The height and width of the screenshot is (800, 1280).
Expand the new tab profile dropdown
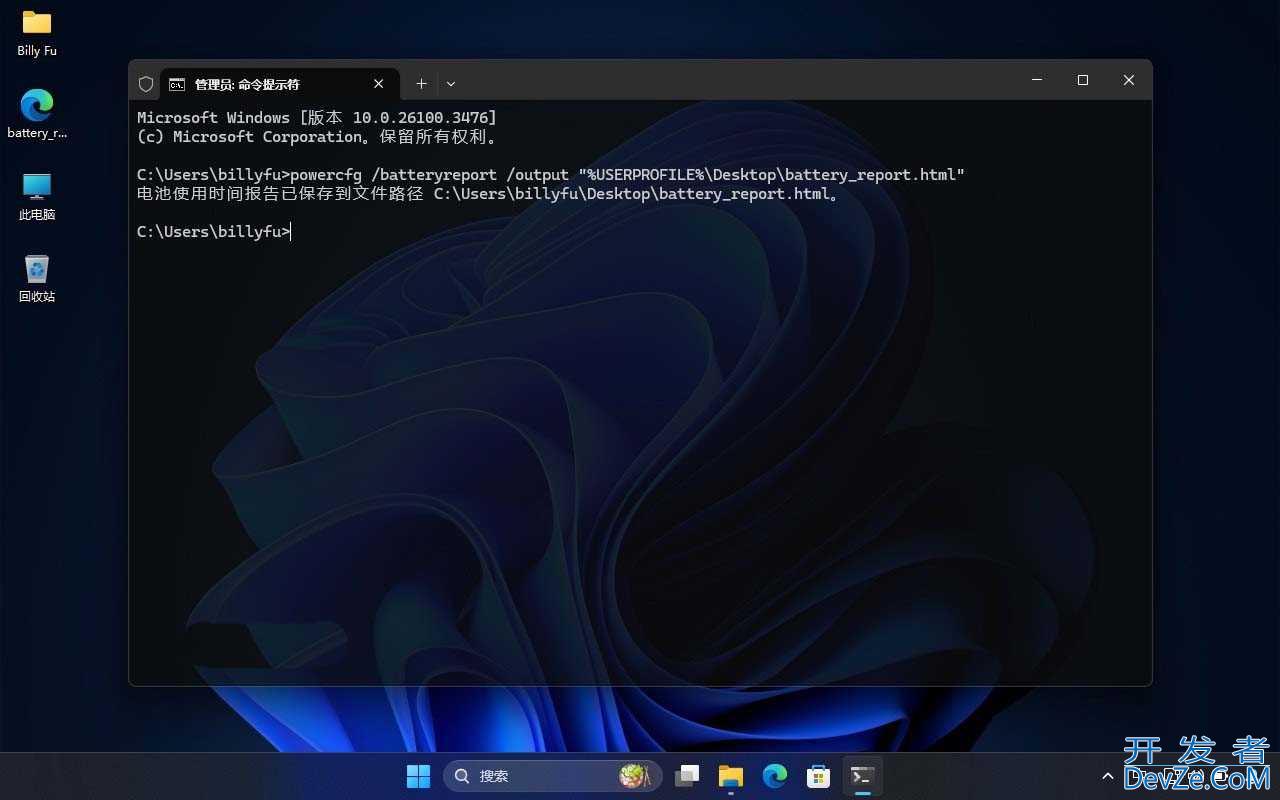point(451,84)
